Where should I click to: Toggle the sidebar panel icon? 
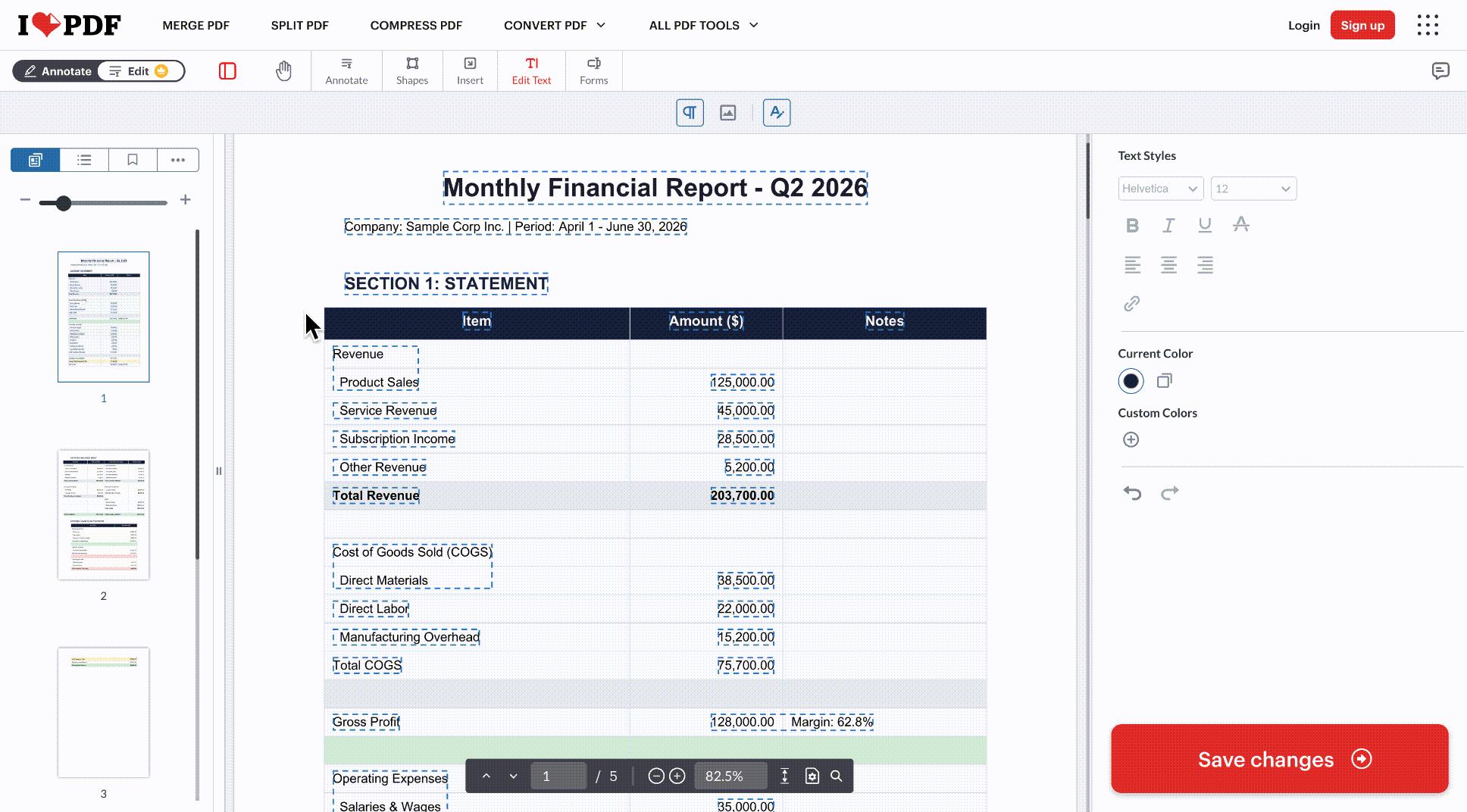click(227, 71)
